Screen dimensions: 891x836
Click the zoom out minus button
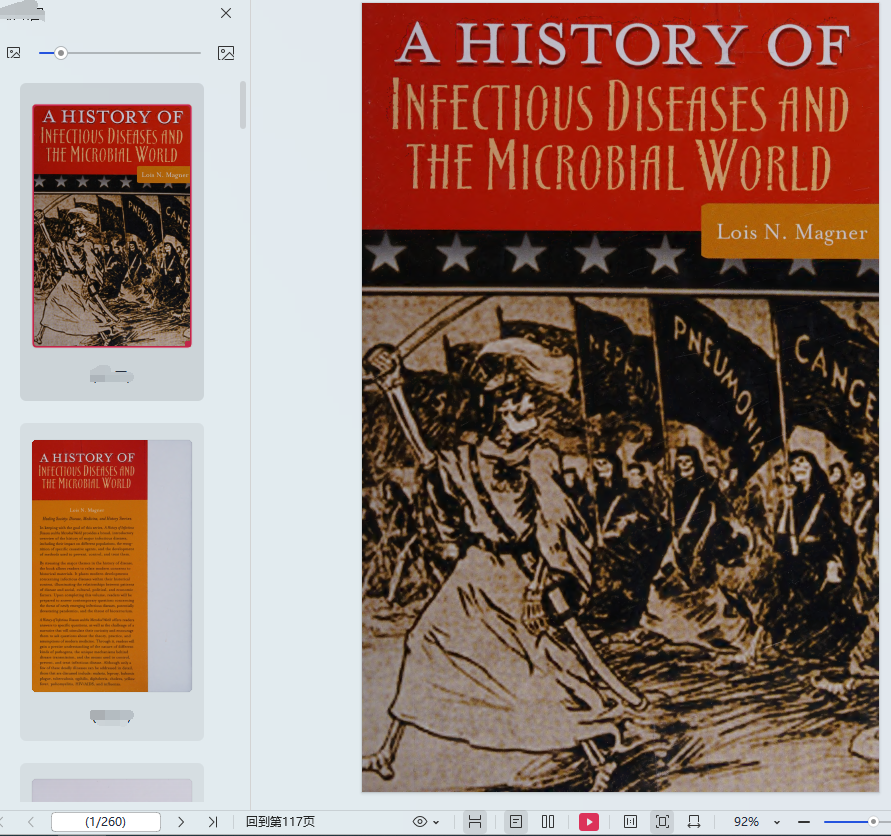click(x=803, y=822)
